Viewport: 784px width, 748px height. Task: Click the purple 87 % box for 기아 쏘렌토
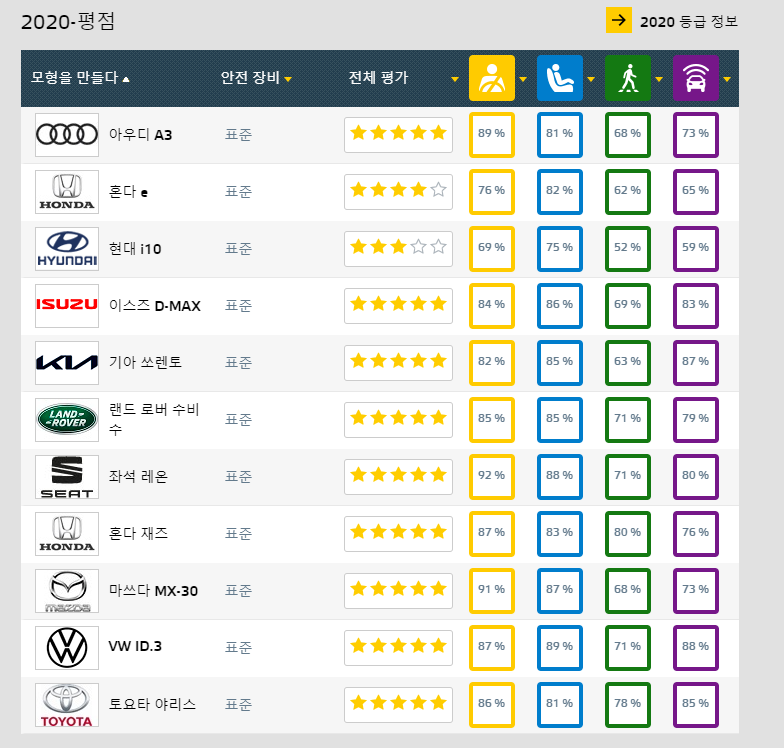click(x=696, y=363)
